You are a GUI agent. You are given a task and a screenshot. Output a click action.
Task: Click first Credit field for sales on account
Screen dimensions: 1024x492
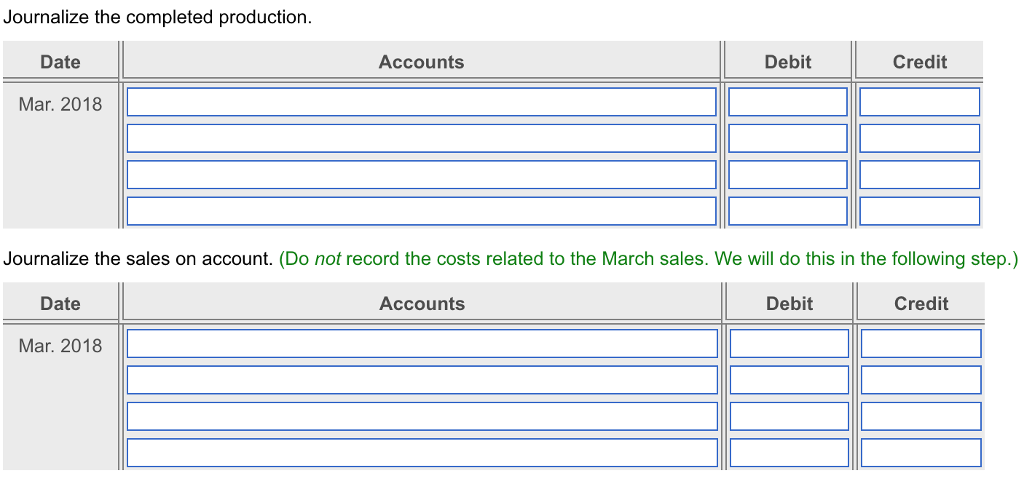coord(921,344)
